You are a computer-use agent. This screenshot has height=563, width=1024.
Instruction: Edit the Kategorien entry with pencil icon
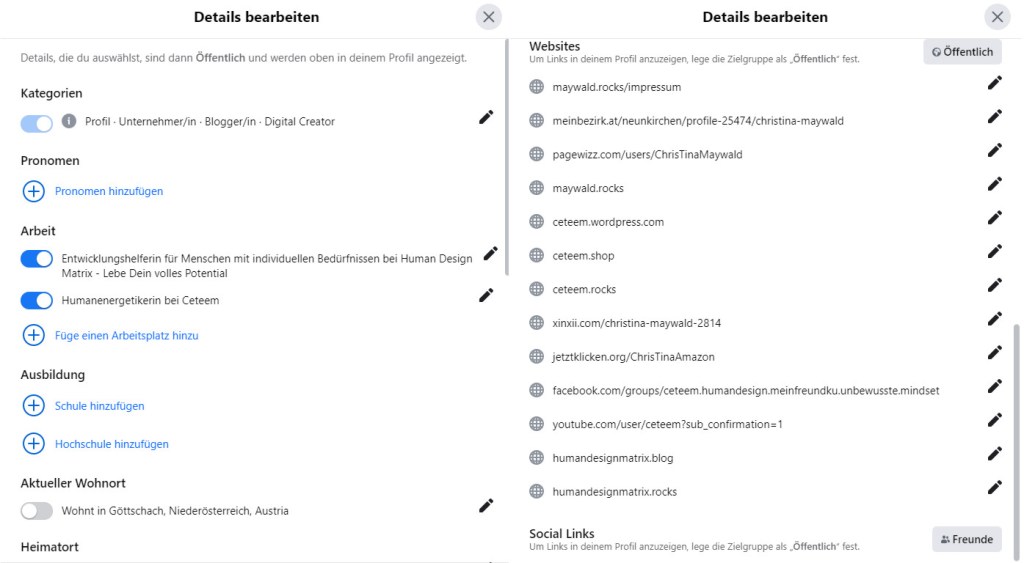click(x=486, y=118)
